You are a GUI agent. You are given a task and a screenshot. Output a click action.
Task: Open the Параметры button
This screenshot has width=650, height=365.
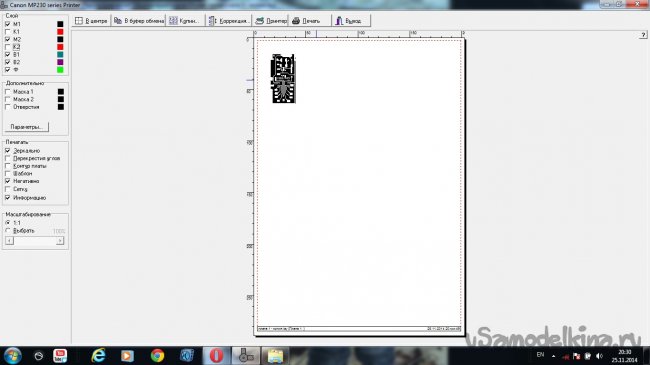(27, 127)
